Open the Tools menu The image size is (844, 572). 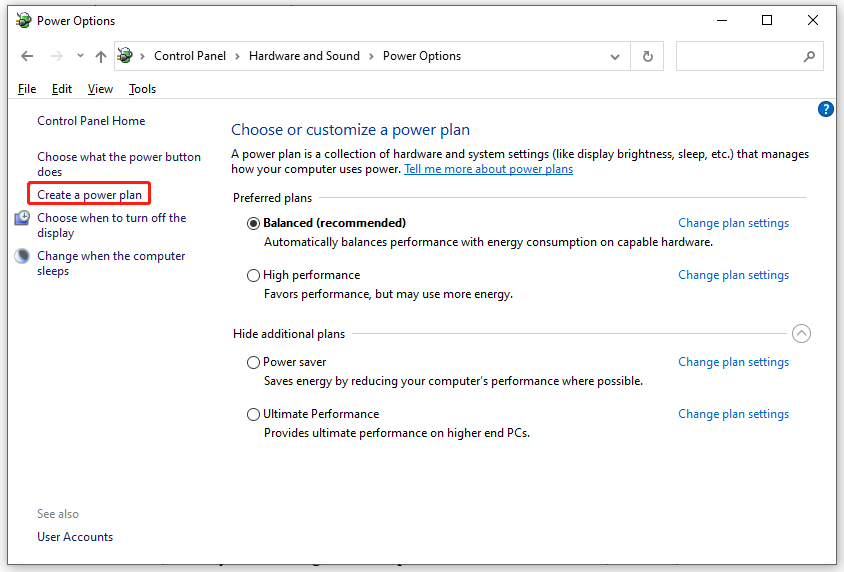click(142, 89)
